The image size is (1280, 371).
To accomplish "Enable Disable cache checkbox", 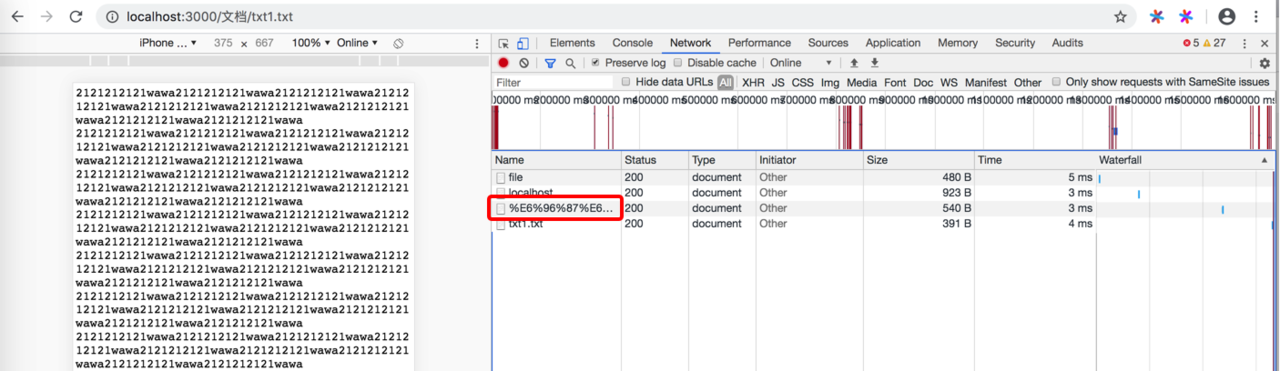I will (x=679, y=63).
